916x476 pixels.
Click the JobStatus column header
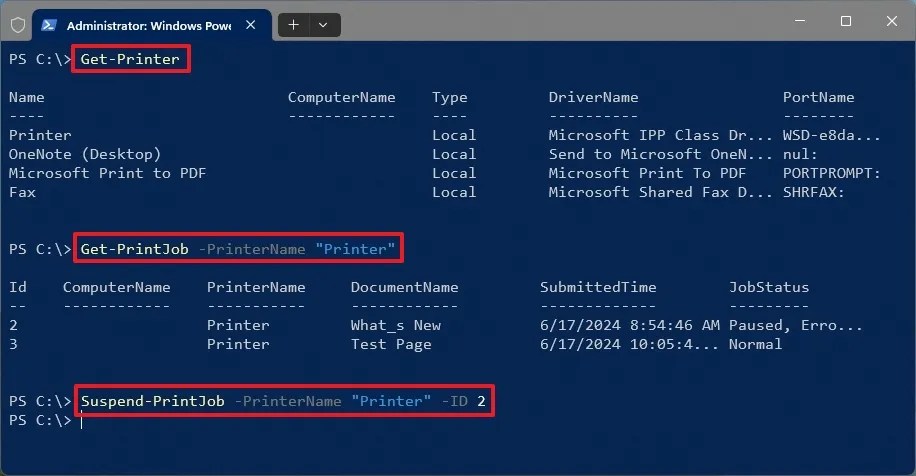coord(768,287)
